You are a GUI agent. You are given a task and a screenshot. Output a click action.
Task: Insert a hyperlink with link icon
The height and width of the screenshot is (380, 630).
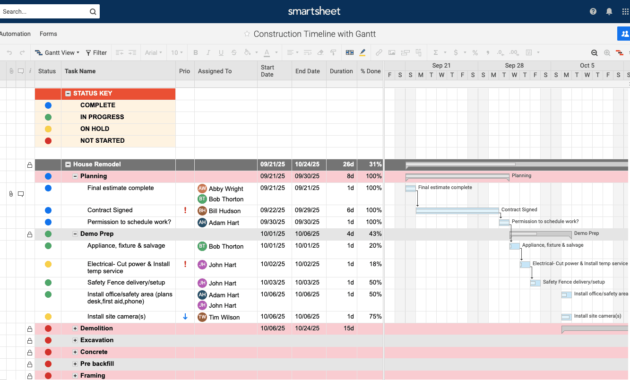tap(379, 53)
